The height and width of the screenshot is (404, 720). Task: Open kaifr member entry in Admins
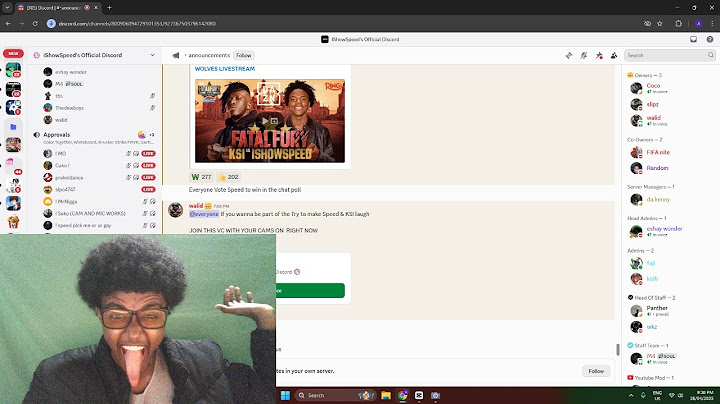(652, 278)
